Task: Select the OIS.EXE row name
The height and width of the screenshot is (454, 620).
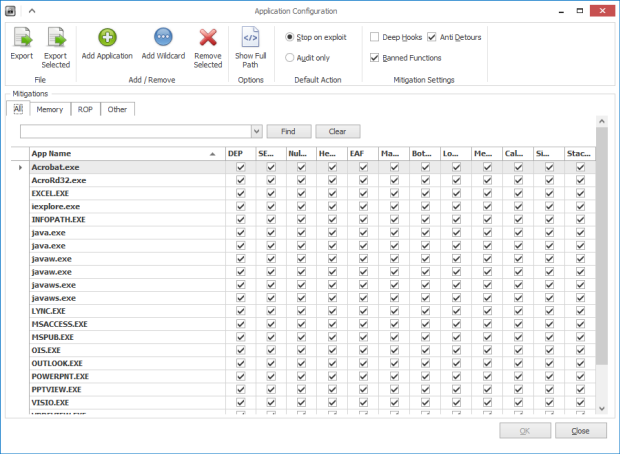Action: [46, 350]
